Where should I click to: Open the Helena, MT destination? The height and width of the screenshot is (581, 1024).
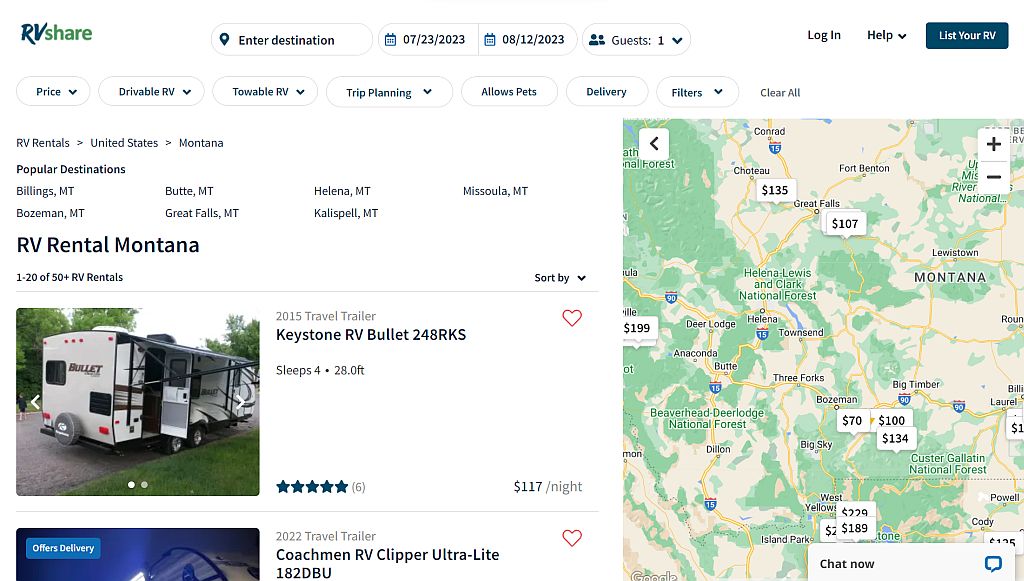click(x=342, y=191)
